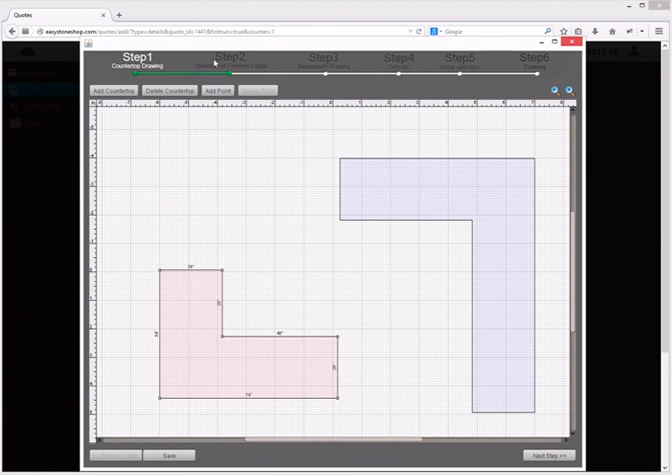Close the quote dialog with red X
The width and height of the screenshot is (672, 475).
pyautogui.click(x=572, y=43)
